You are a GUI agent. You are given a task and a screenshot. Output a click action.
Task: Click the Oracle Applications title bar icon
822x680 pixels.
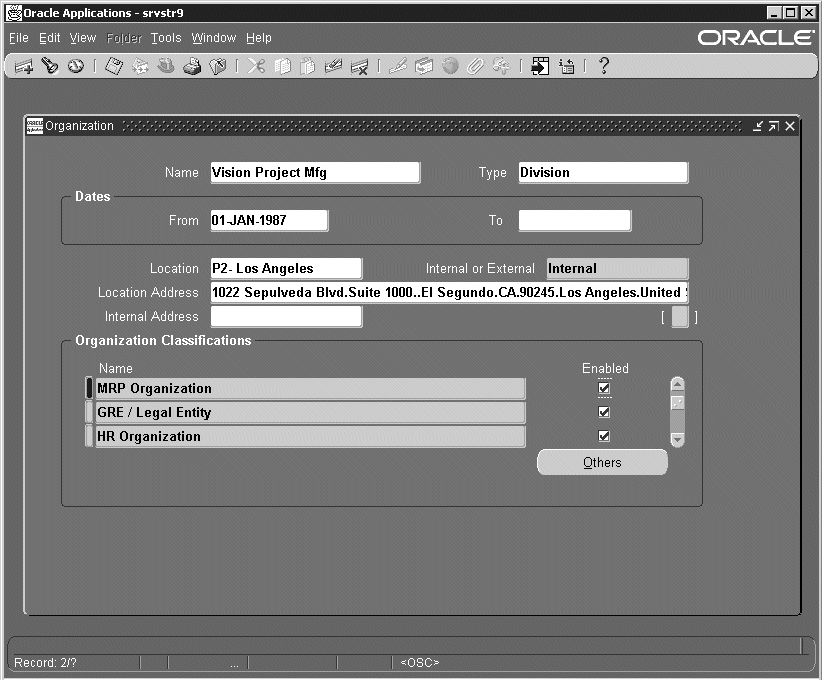click(14, 13)
